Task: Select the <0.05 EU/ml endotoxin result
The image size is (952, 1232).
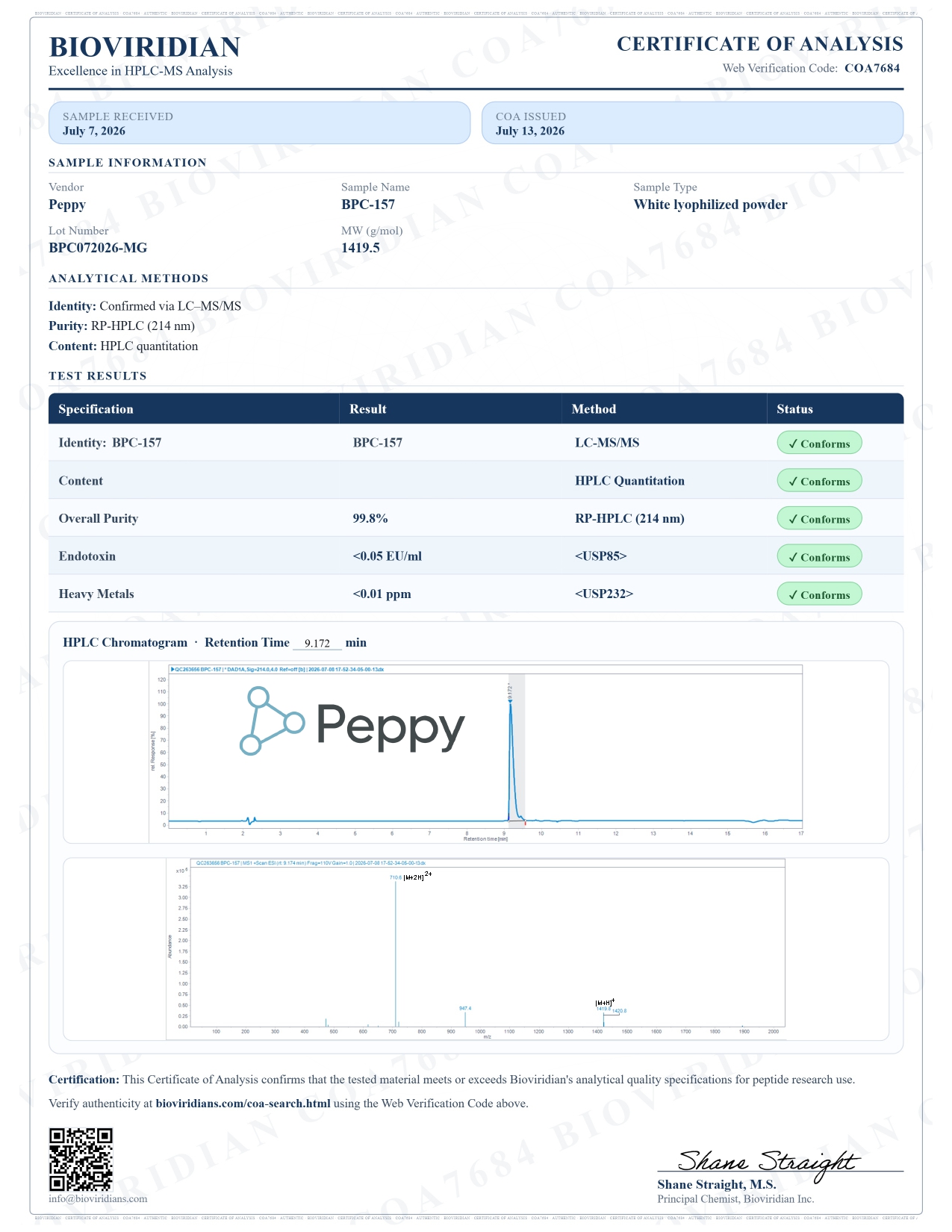Action: click(x=387, y=556)
